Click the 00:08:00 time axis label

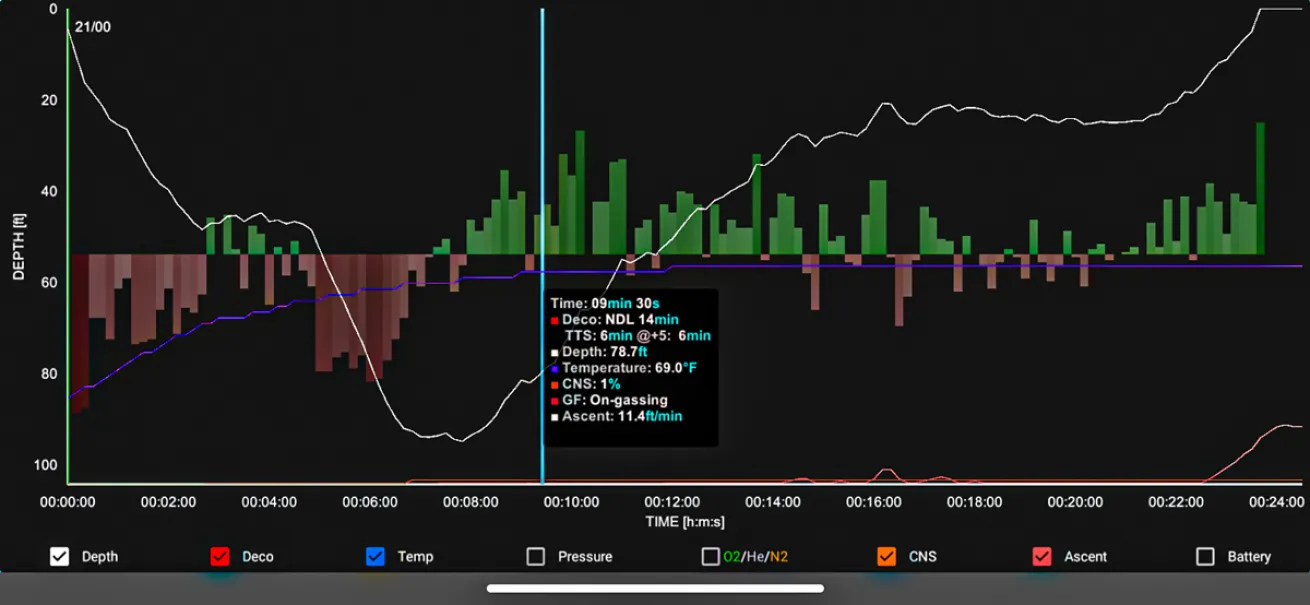[471, 502]
